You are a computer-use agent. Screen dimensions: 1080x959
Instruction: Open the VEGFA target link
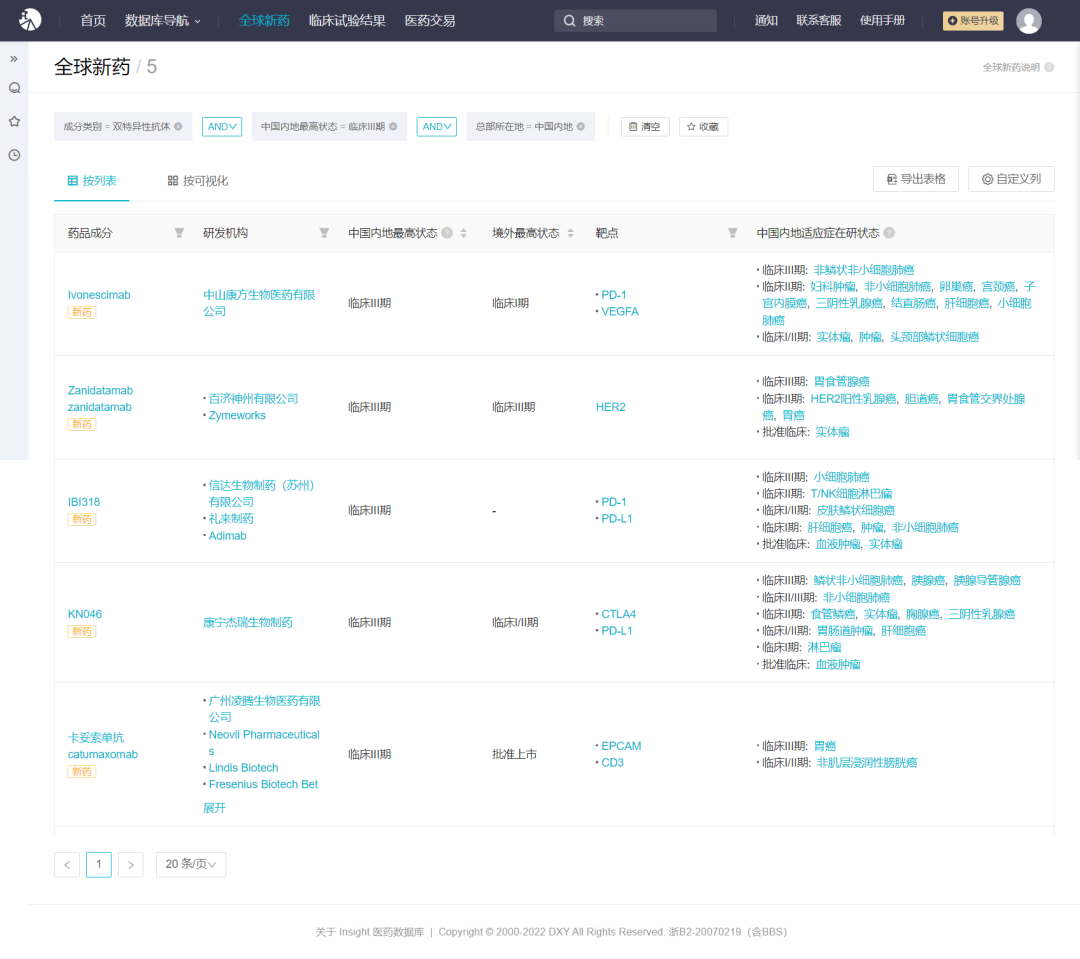[x=620, y=311]
